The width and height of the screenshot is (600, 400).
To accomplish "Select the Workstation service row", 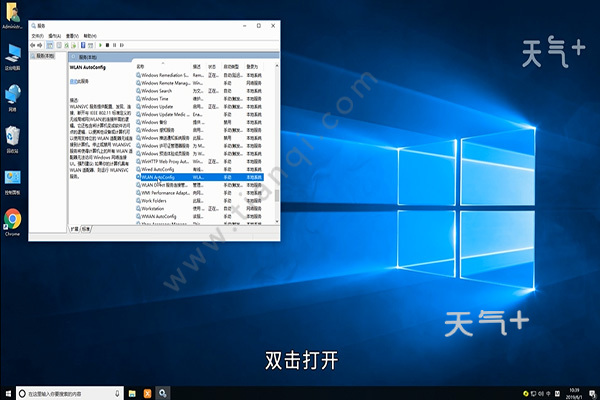I will [199, 209].
